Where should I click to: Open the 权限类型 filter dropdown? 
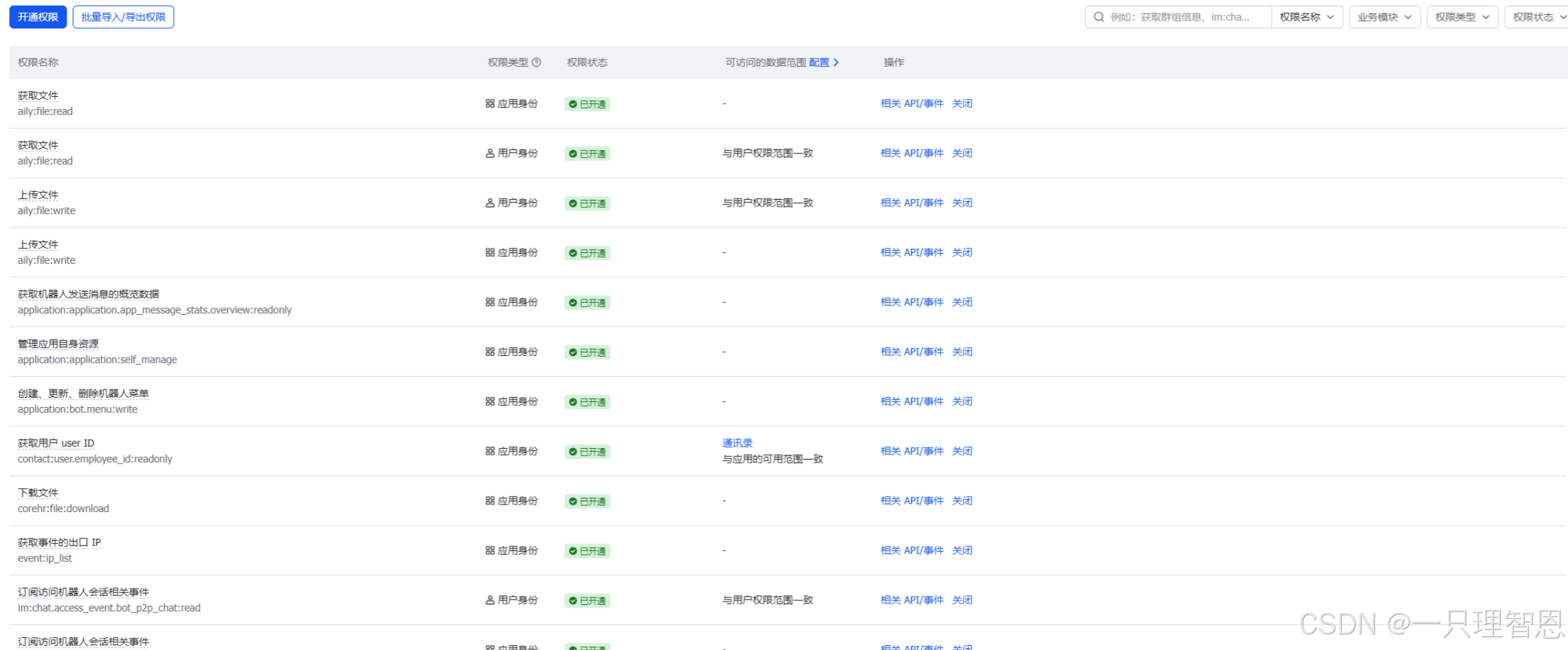(x=1462, y=17)
